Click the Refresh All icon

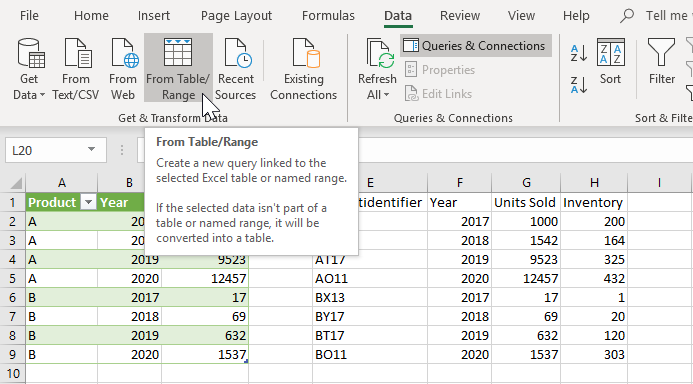[x=379, y=54]
